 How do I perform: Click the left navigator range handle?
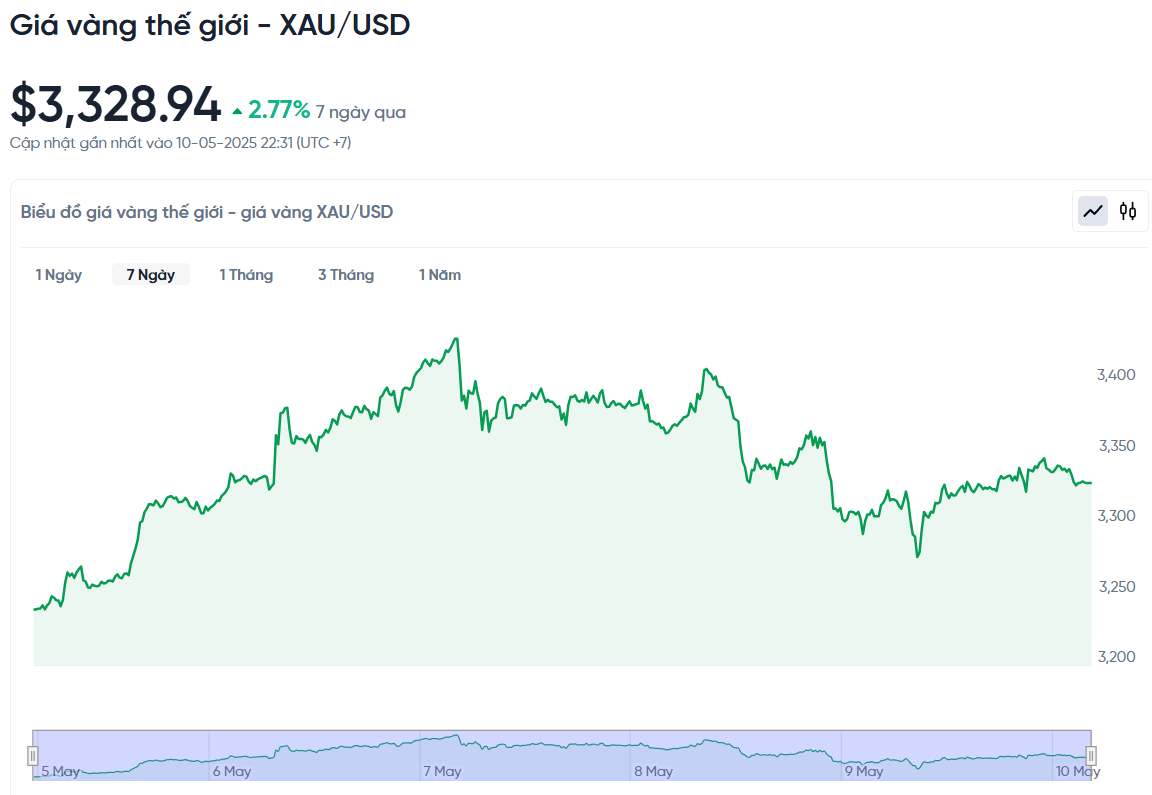(33, 756)
